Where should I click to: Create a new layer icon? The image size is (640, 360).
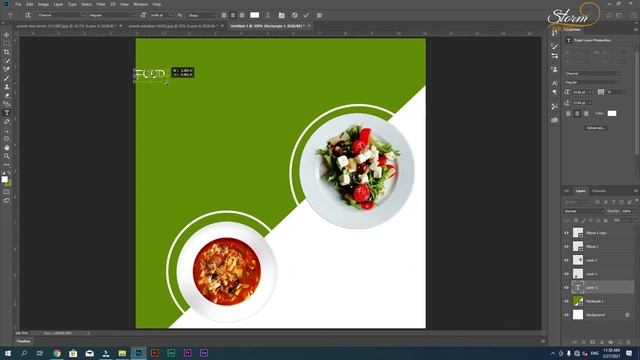coord(620,342)
